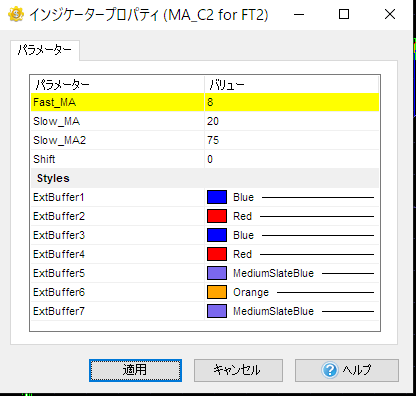This screenshot has width=416, height=396.
Task: Select the ExtBuffer1 row label
Action: point(59,197)
